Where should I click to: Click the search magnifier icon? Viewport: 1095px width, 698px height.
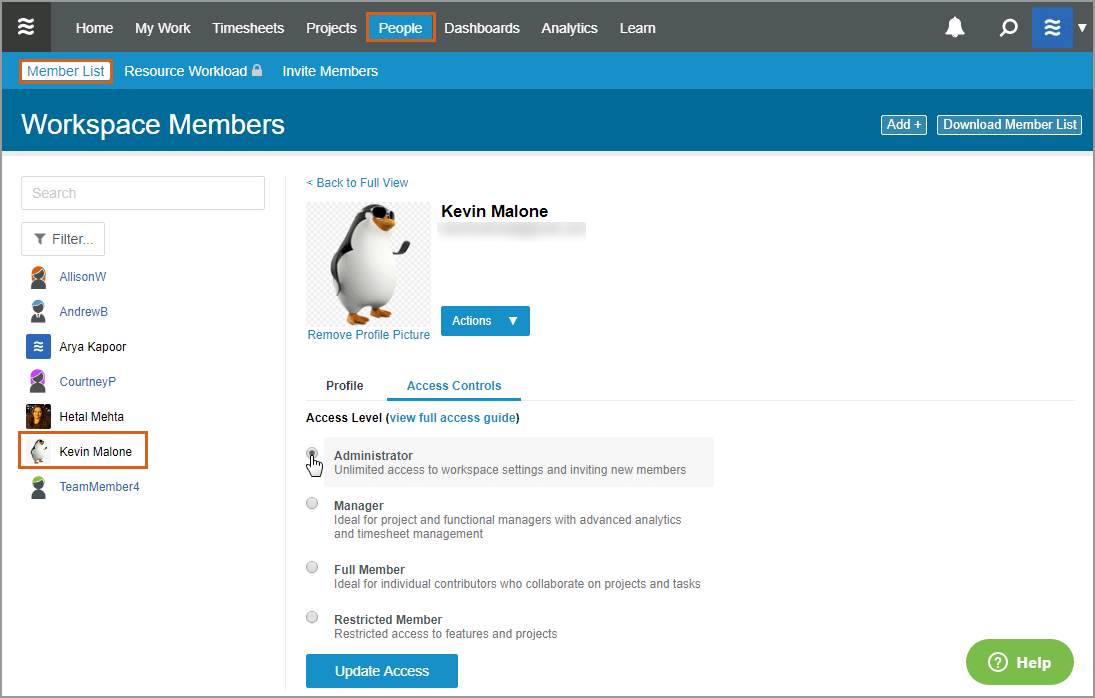(1008, 27)
